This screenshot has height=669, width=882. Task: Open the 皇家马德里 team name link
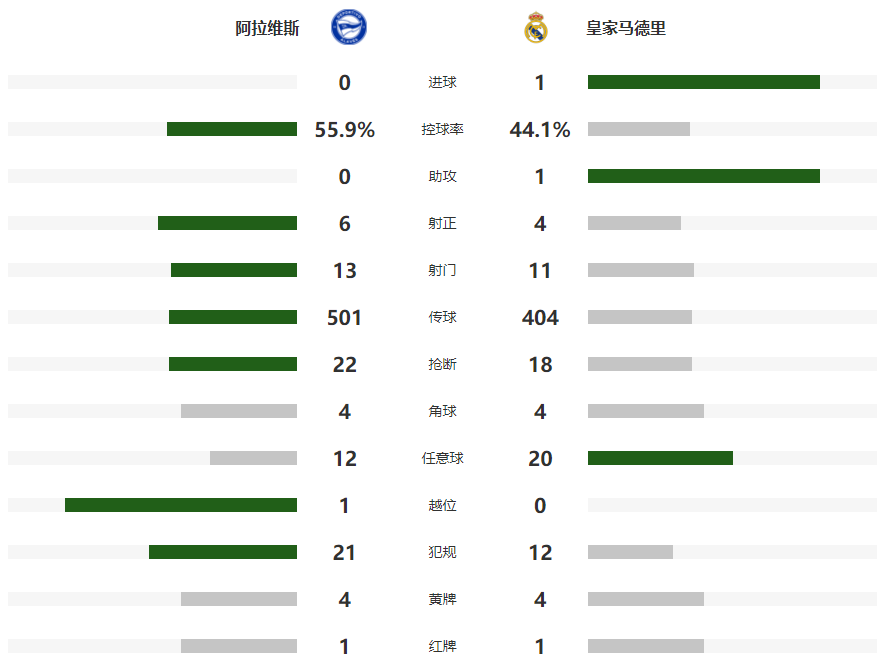click(x=626, y=29)
